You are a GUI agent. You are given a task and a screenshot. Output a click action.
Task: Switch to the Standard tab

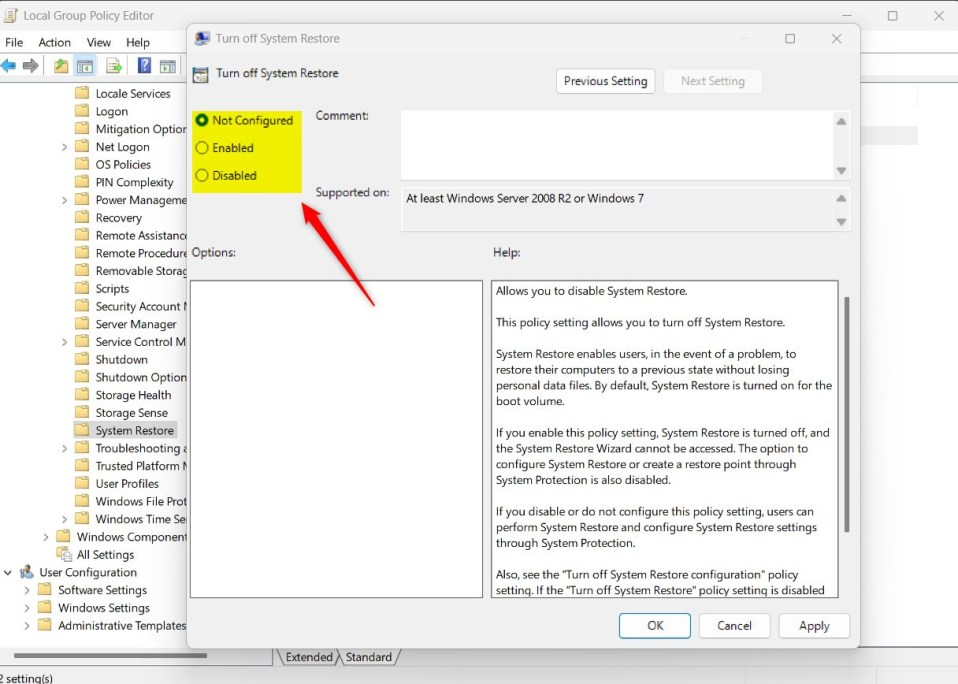(368, 657)
